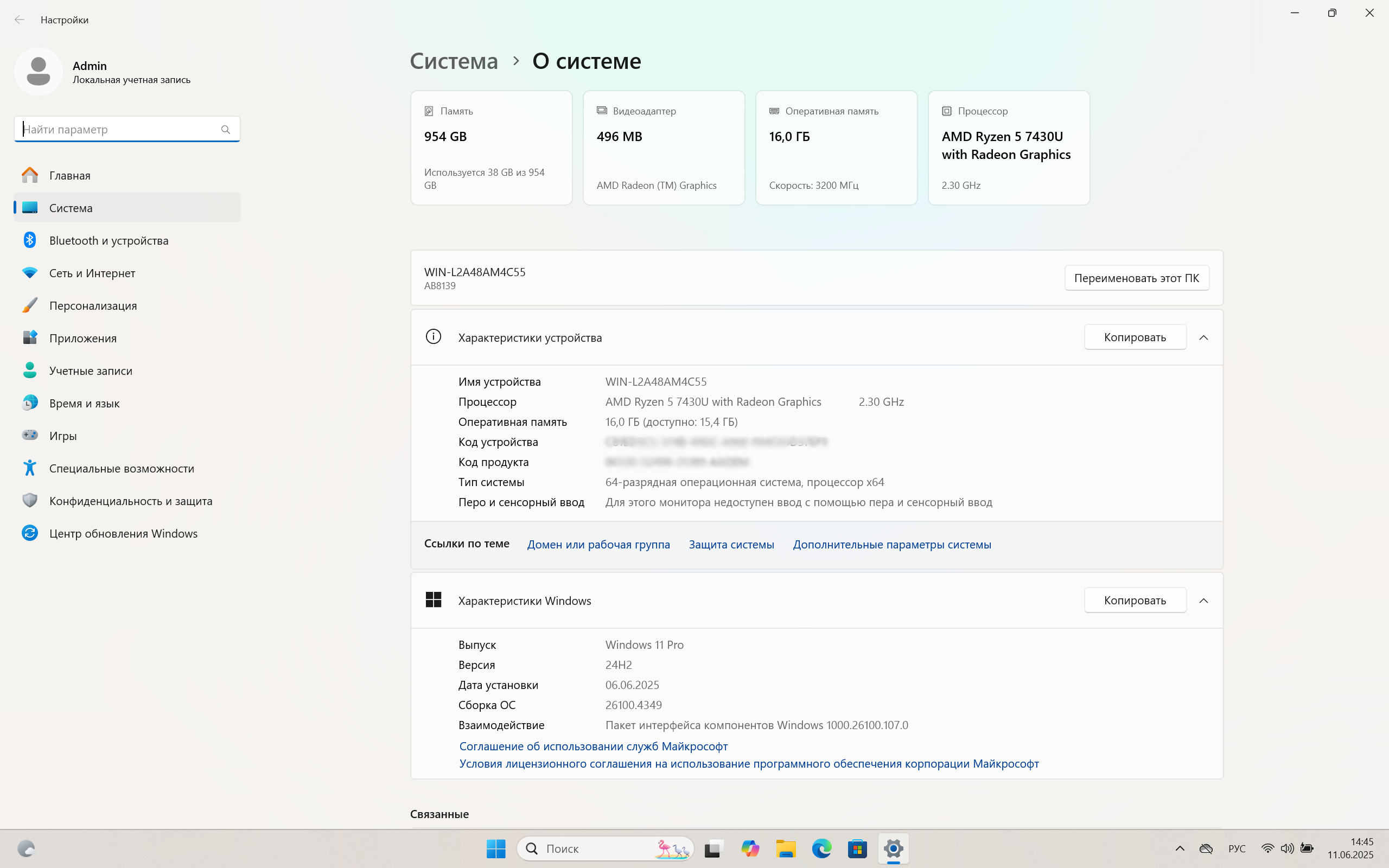Screen dimensions: 1389x868
Task: Click the Accessibility figure icon
Action: click(x=30, y=468)
